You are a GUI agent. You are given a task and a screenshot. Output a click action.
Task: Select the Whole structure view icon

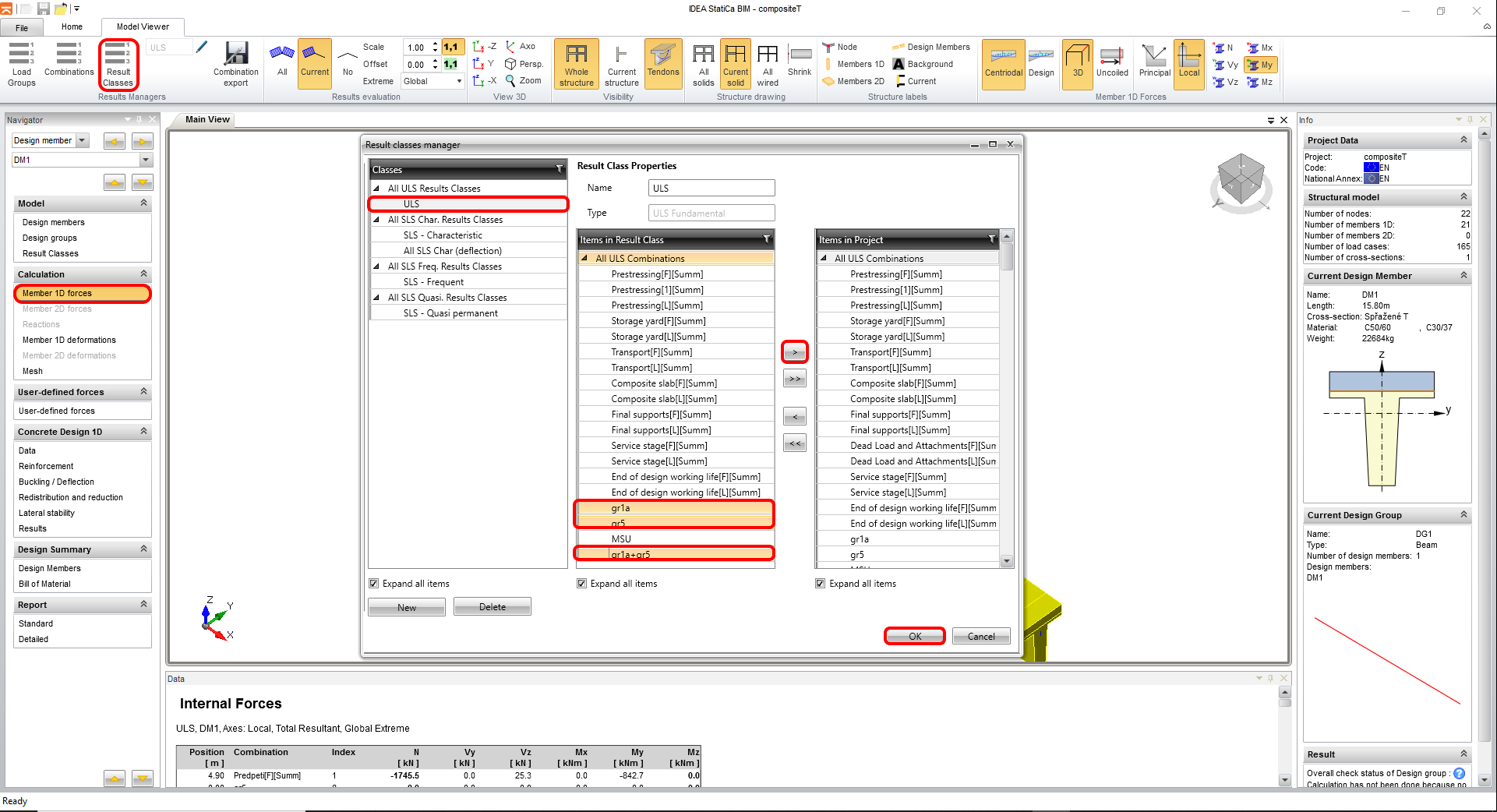[576, 63]
